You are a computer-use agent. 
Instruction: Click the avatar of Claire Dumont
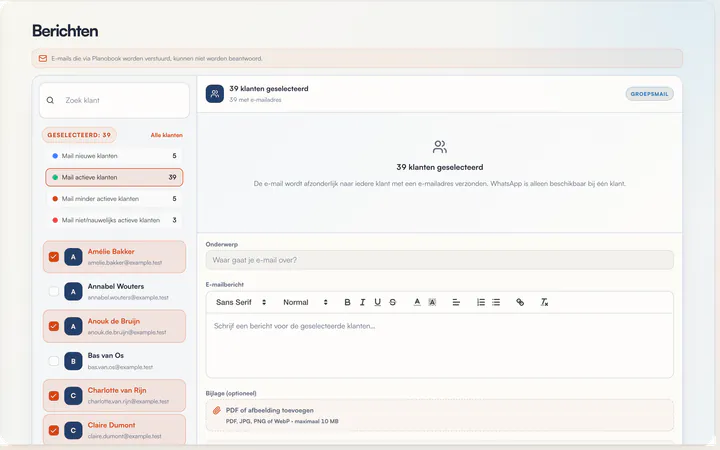(73, 430)
